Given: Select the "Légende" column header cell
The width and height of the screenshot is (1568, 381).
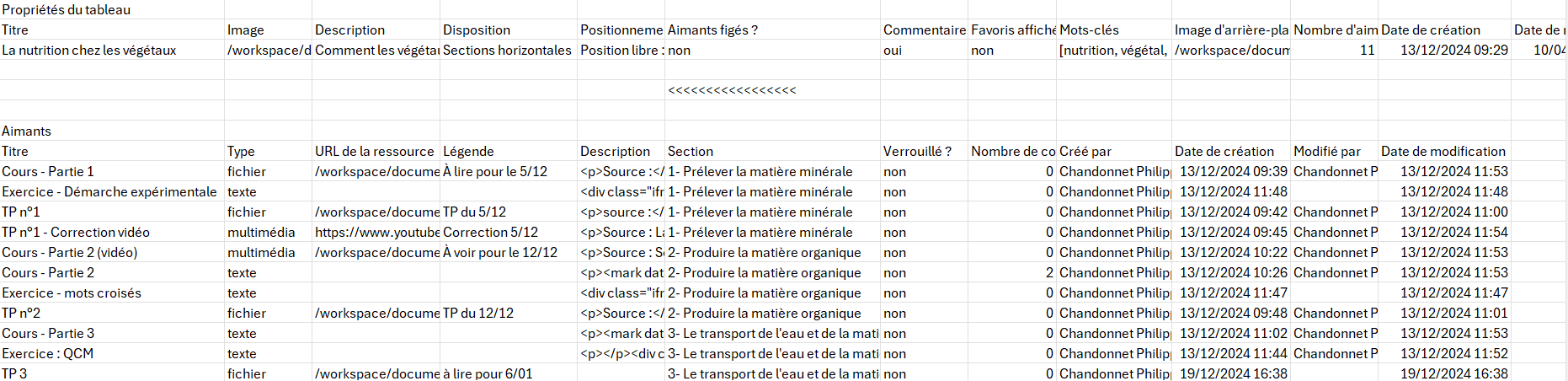Looking at the screenshot, I should click(468, 152).
